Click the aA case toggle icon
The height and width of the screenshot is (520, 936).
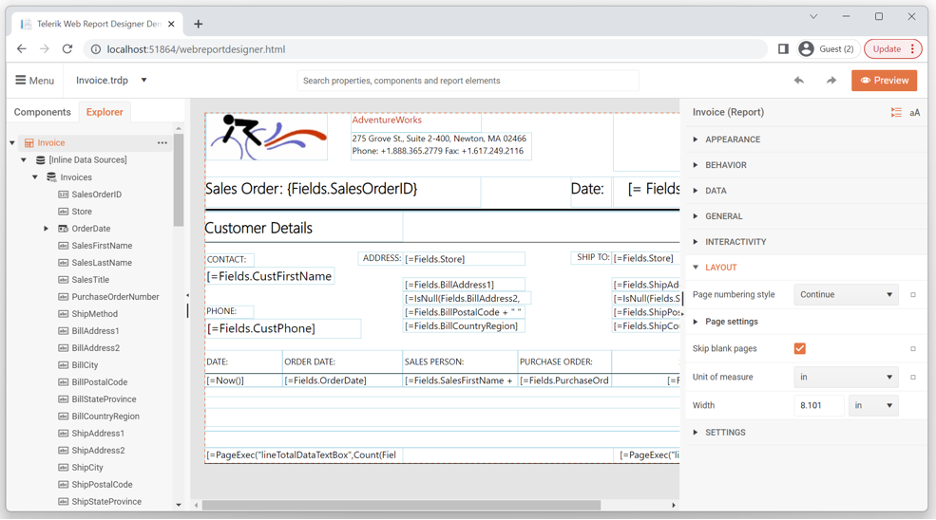coord(915,112)
